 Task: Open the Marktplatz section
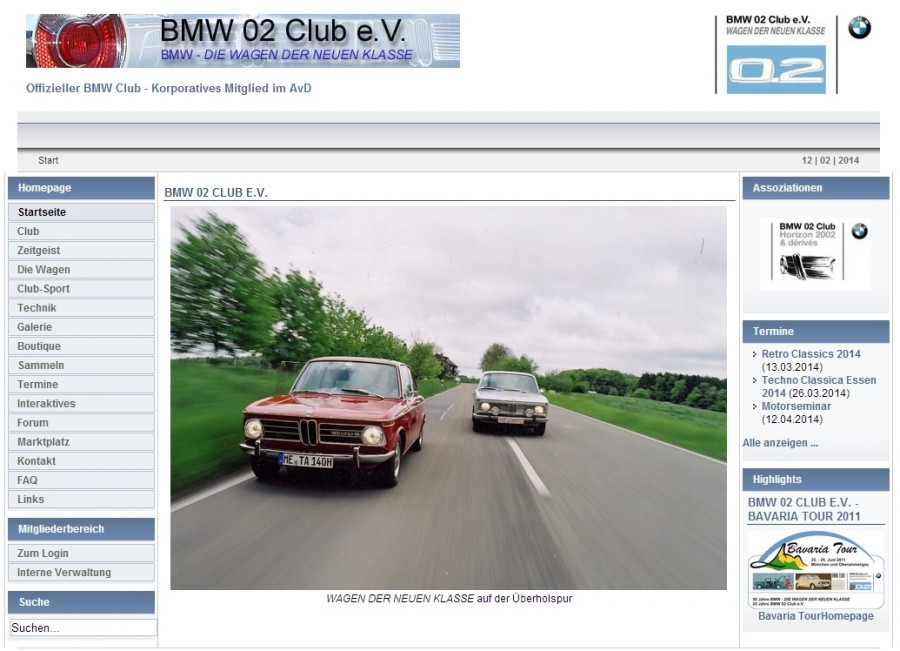[82, 441]
